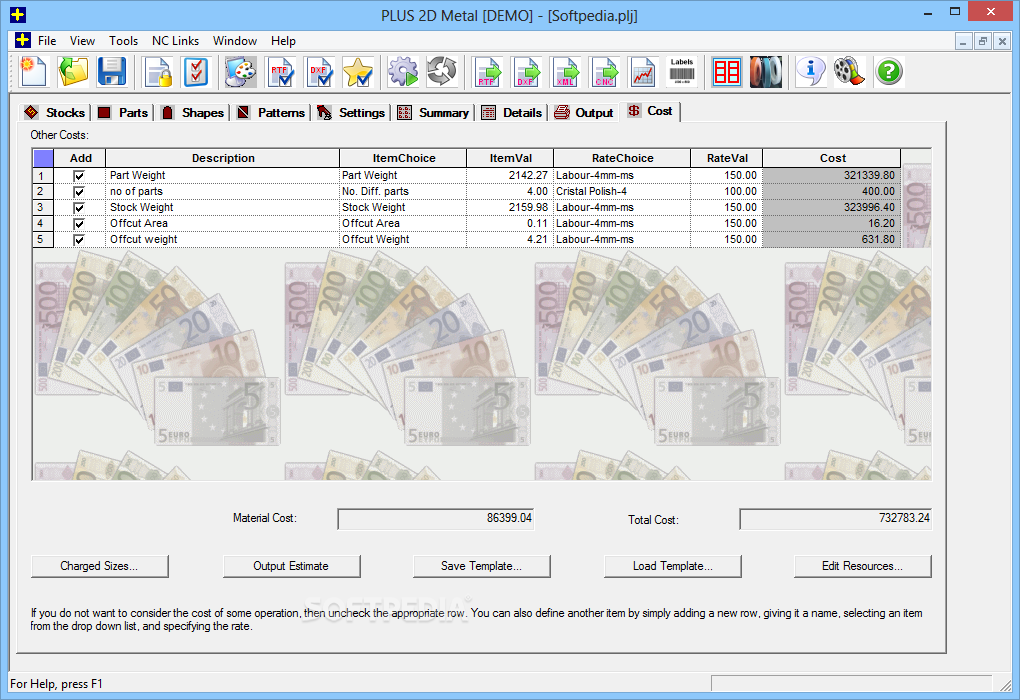Open ItemChoice cell 'Offcut Area'
Viewport: 1020px width, 700px height.
click(403, 223)
